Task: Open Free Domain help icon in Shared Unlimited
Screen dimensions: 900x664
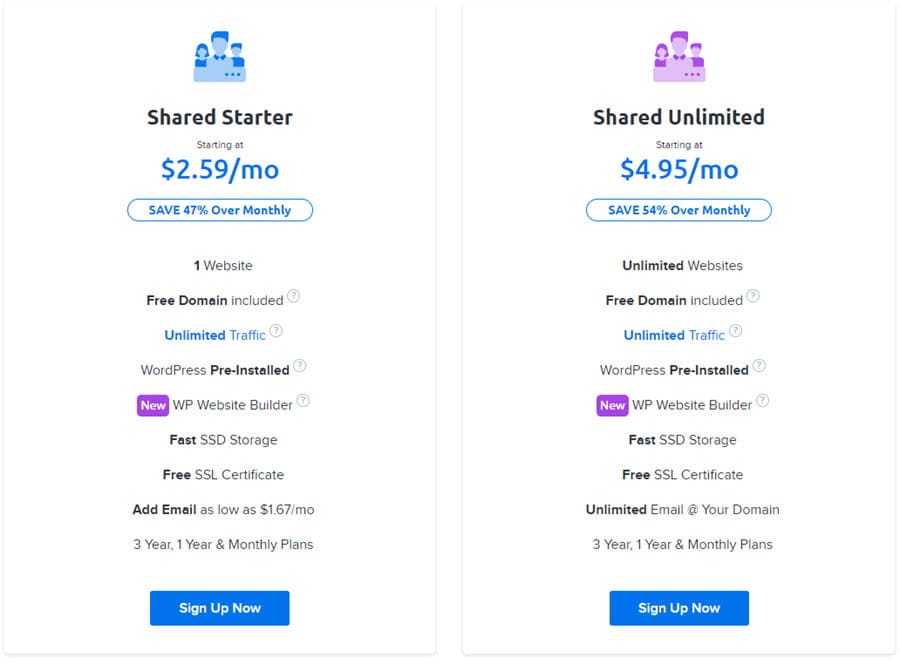Action: point(753,297)
